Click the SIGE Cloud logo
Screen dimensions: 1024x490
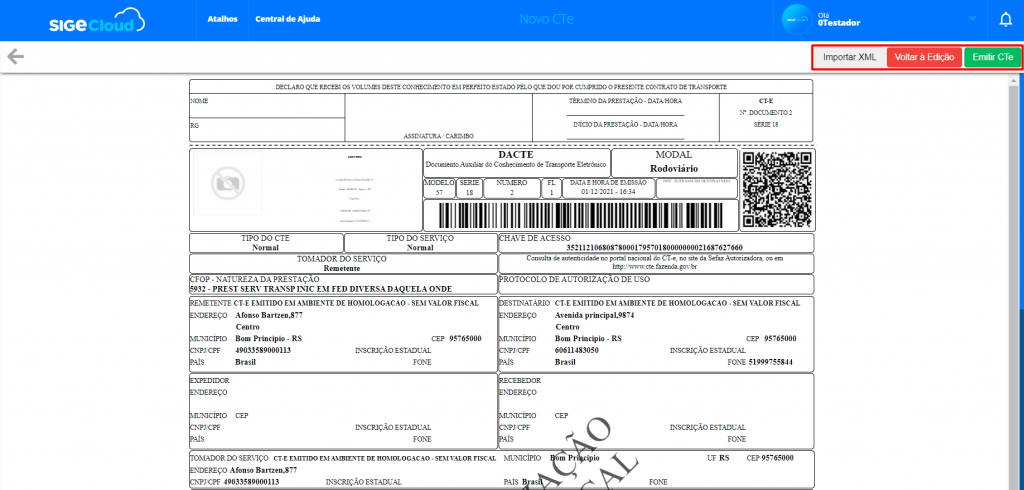point(97,20)
